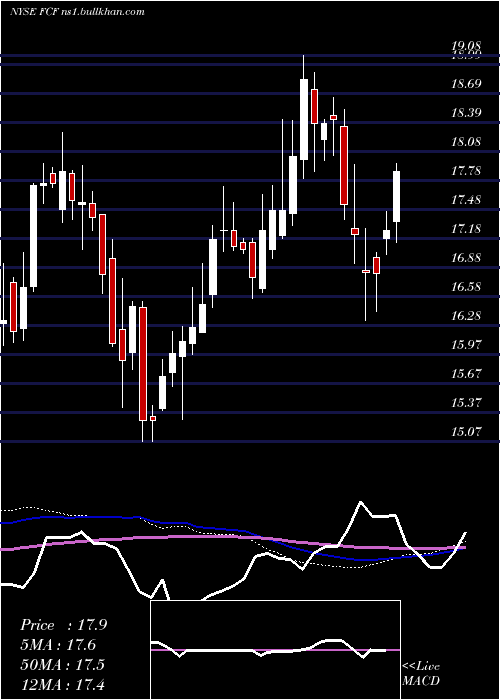This screenshot has width=500, height=700.
Task: Open the MACD inset chart
Action: pos(275,650)
